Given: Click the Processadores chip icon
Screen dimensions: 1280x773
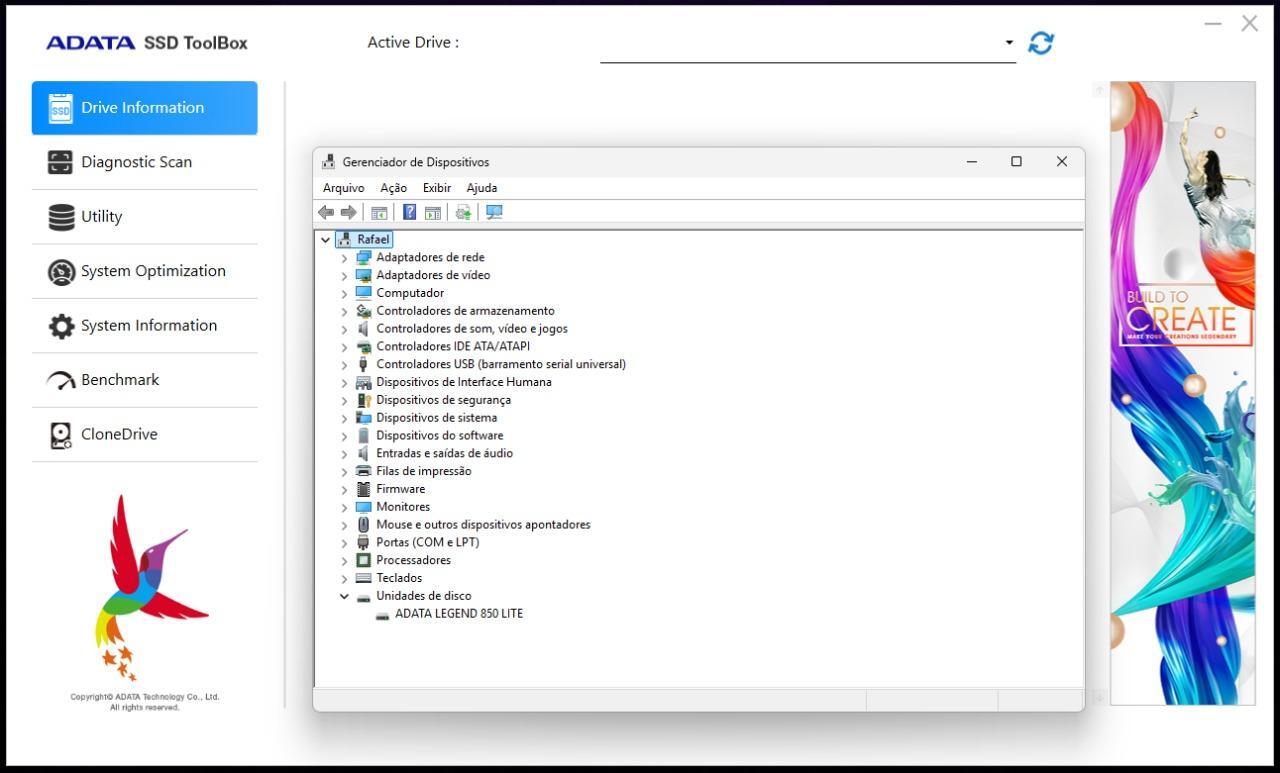Looking at the screenshot, I should point(363,560).
